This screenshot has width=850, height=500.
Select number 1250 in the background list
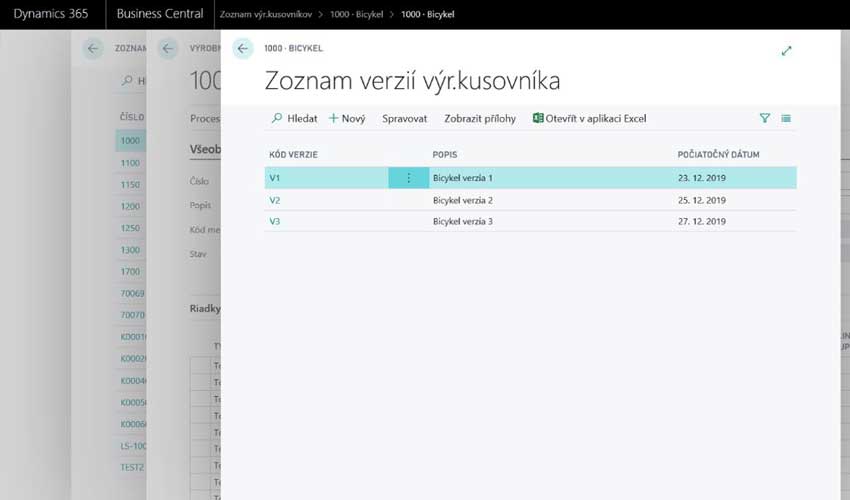[130, 228]
